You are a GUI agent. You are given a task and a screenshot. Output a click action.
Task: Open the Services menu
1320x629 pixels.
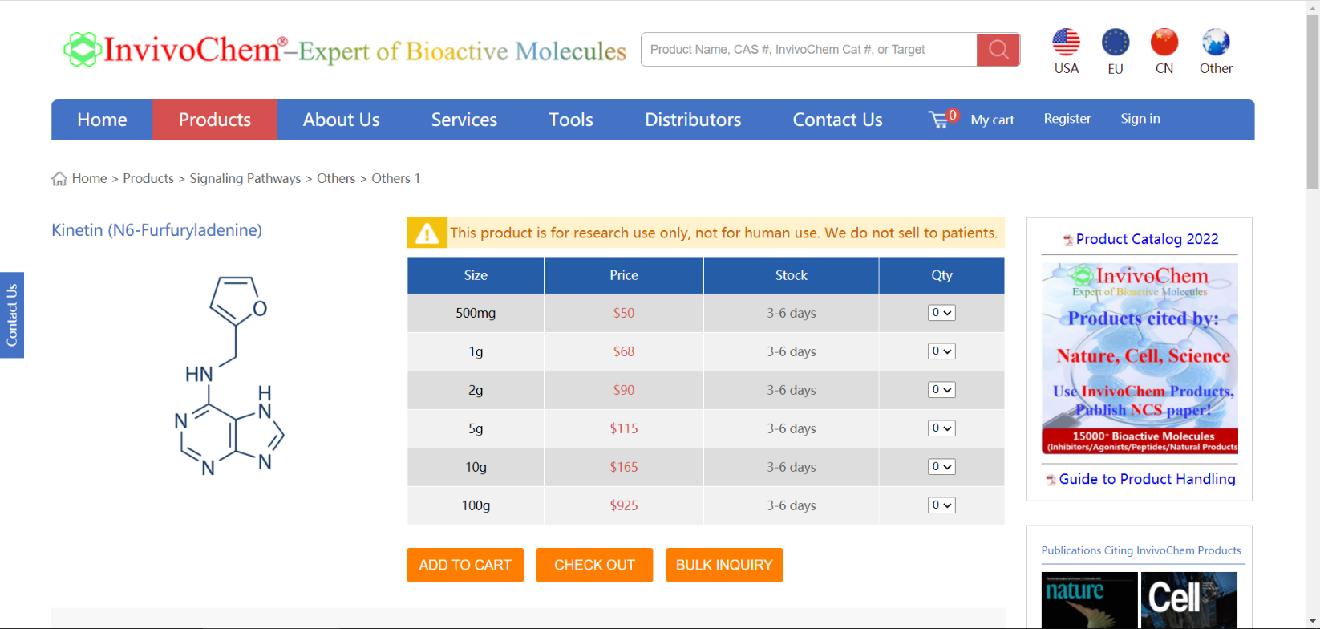[x=464, y=119]
